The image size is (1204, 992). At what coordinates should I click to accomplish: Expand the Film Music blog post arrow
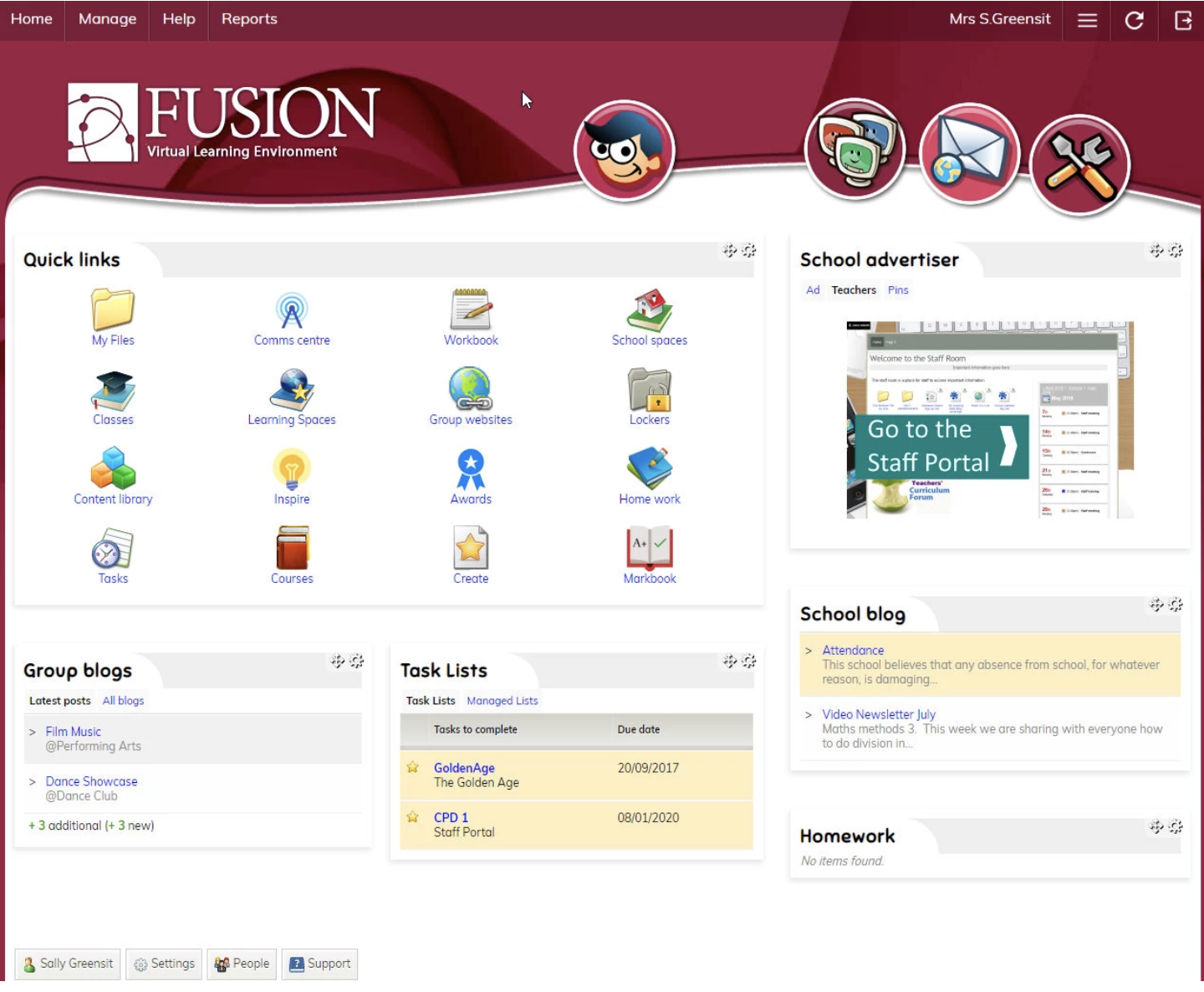pos(33,732)
